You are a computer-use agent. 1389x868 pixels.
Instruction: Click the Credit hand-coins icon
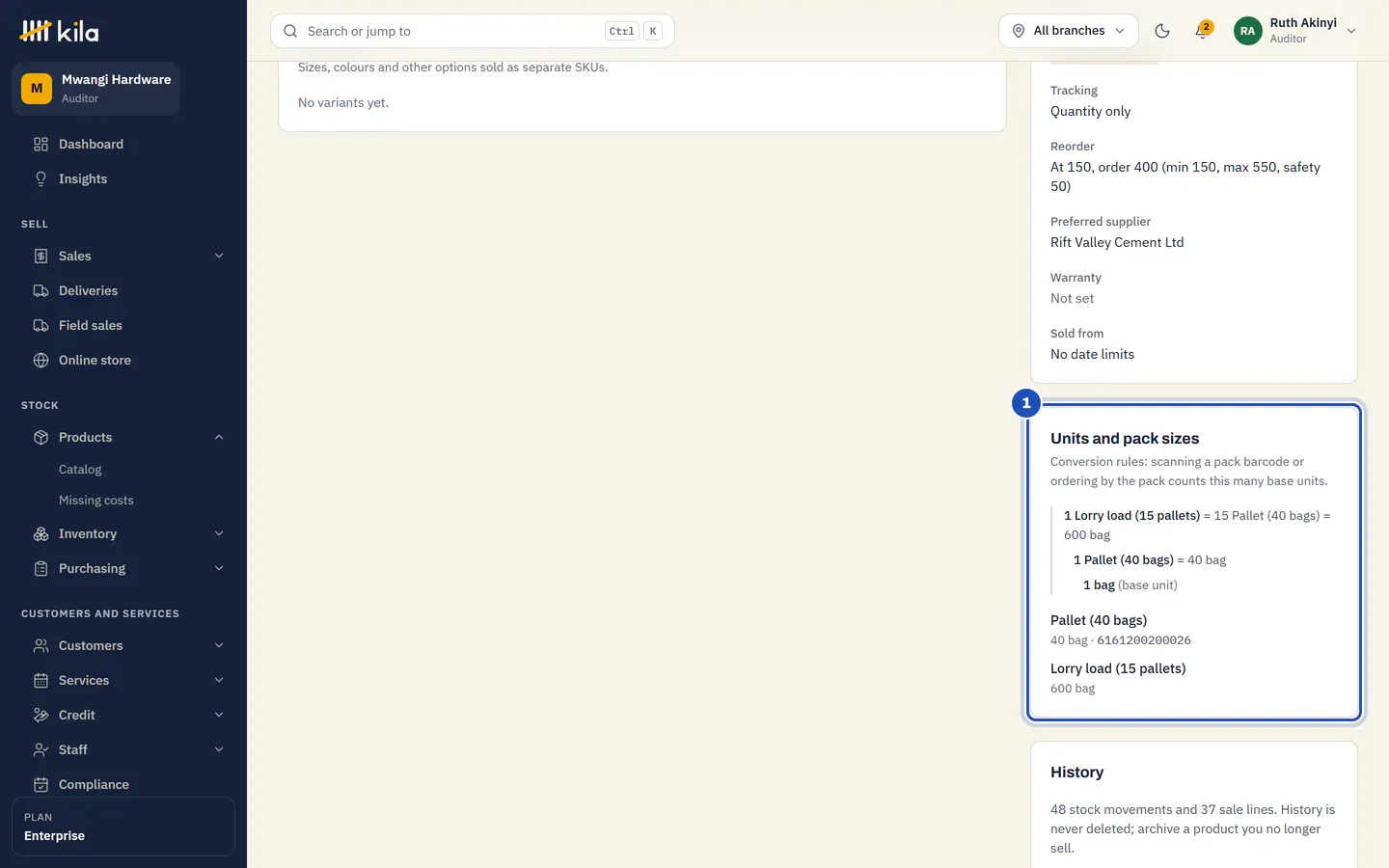coord(41,715)
